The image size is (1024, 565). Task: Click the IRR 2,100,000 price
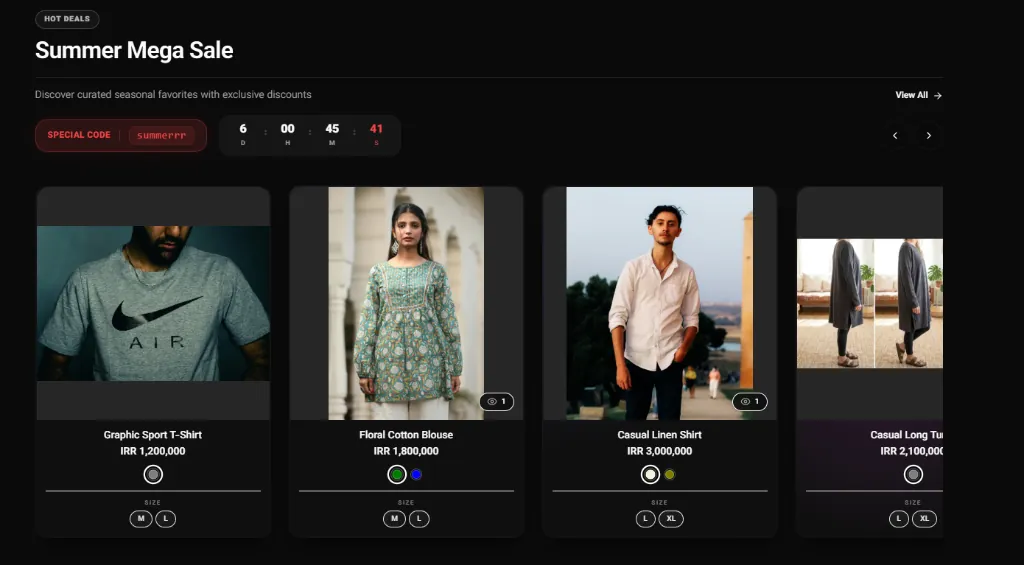coord(912,451)
